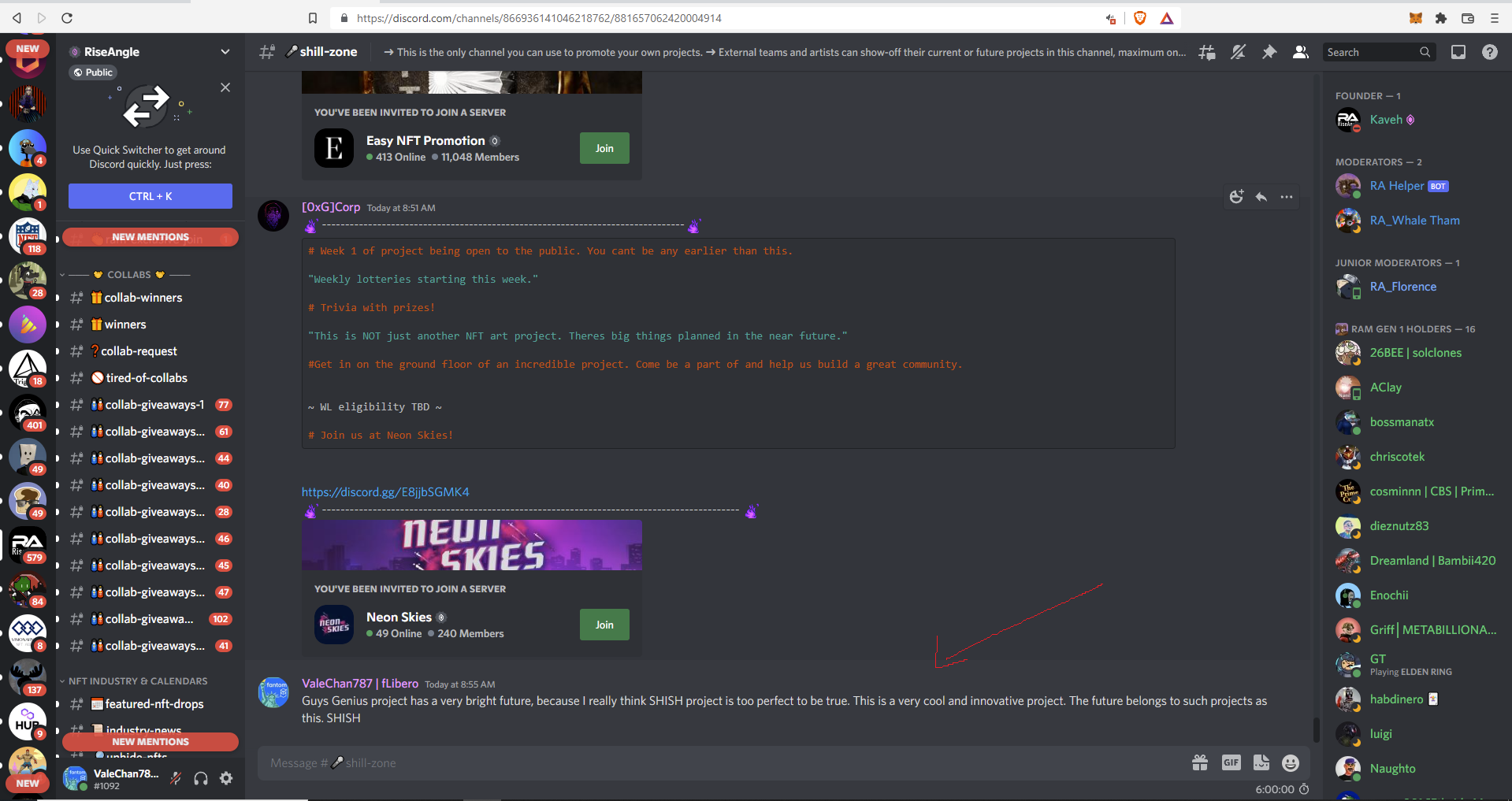Send a gift via gift icon
Image resolution: width=1512 pixels, height=801 pixels.
pos(1200,762)
